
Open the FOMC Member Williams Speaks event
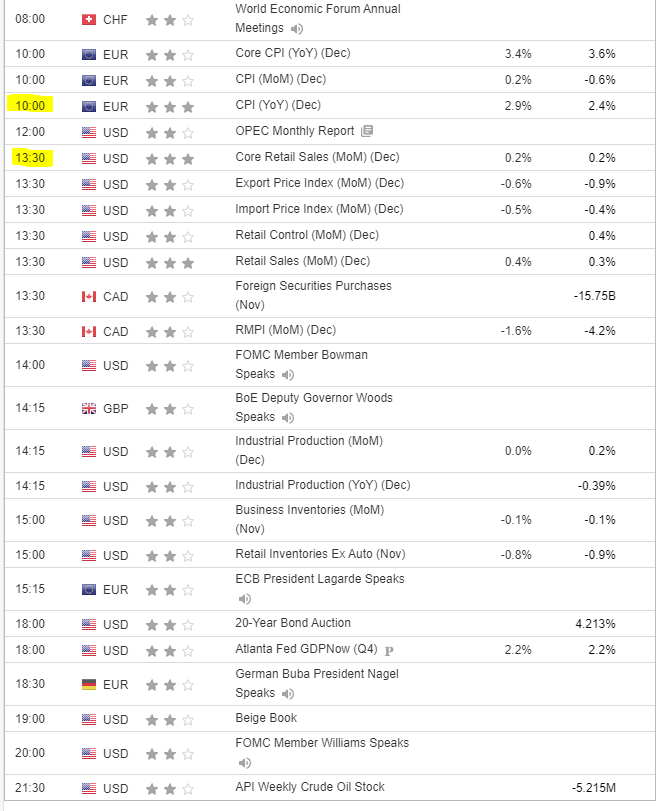tap(322, 743)
